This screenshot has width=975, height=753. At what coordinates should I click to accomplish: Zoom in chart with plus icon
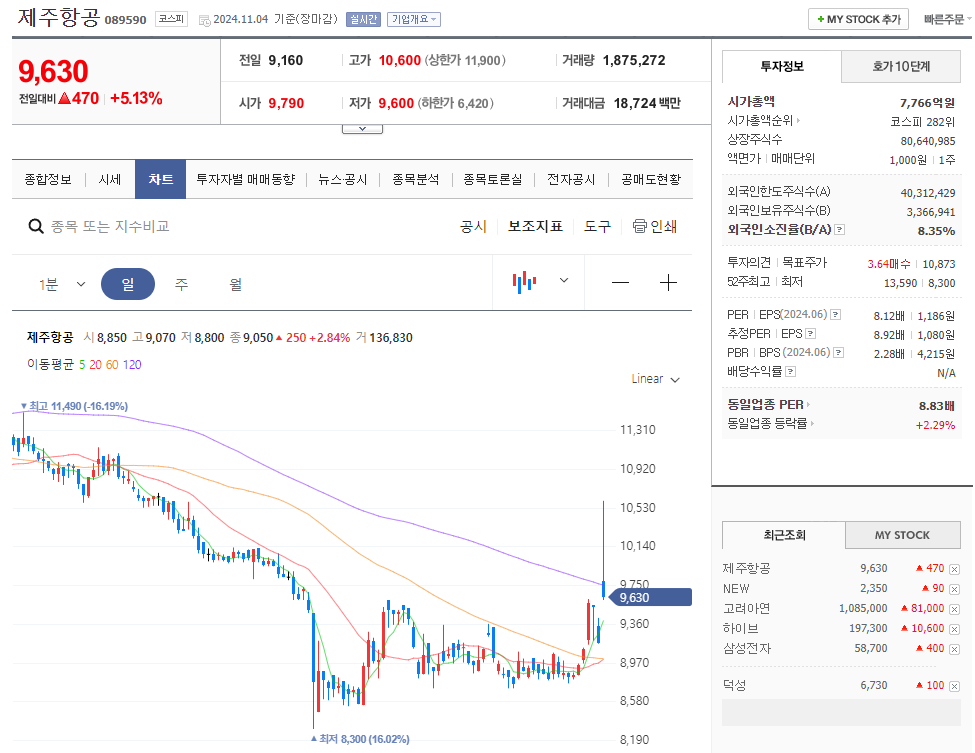point(668,283)
